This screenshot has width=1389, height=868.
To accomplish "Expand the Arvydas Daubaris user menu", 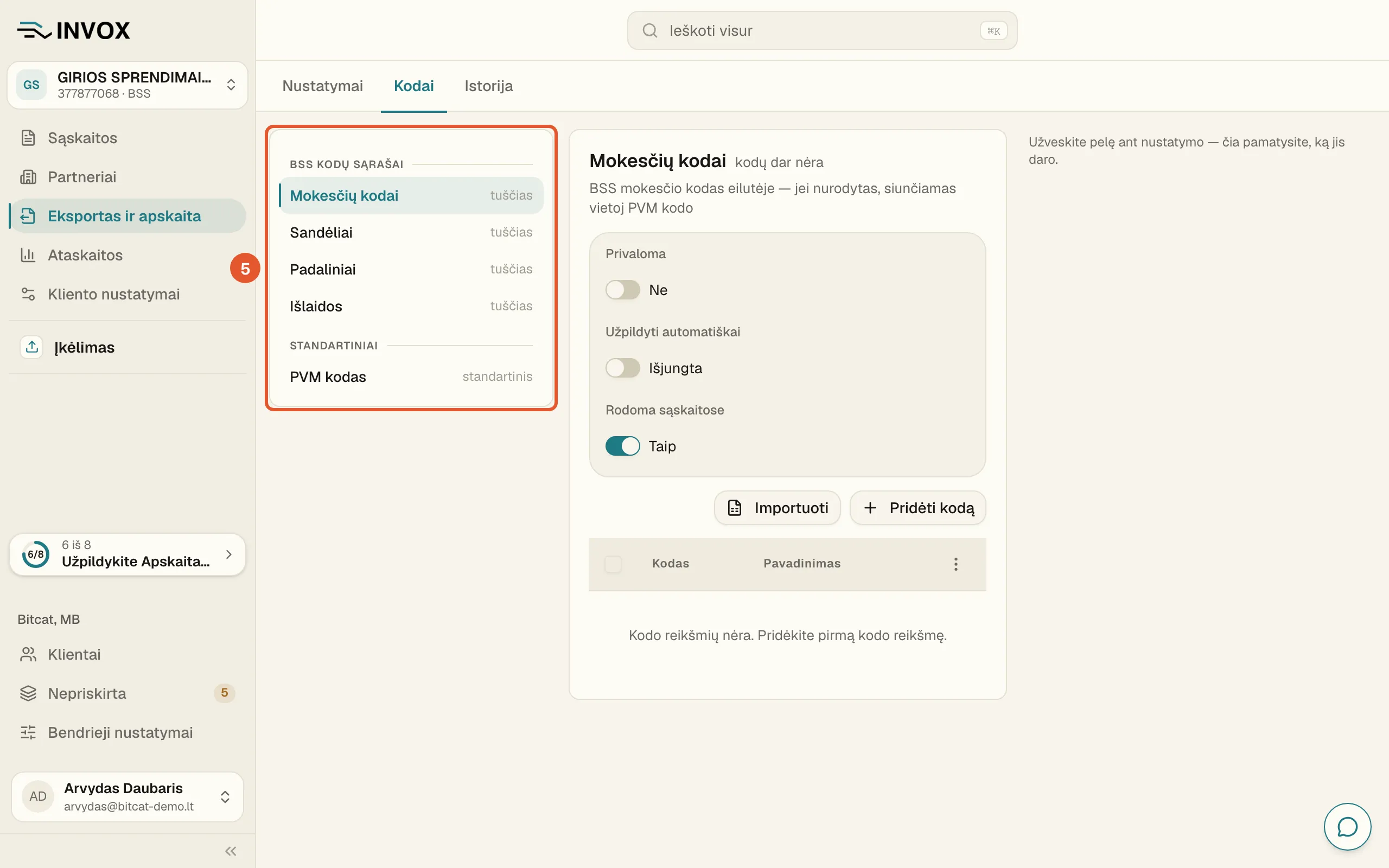I will click(x=128, y=796).
